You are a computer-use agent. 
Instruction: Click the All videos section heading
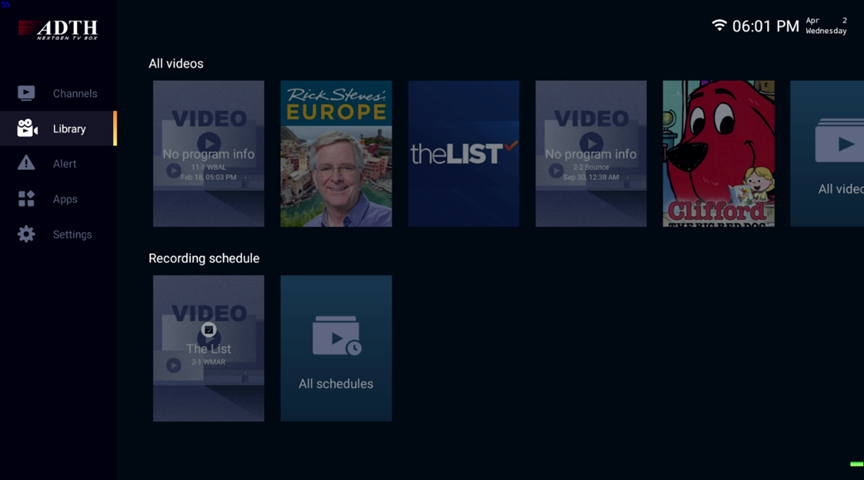(x=176, y=63)
